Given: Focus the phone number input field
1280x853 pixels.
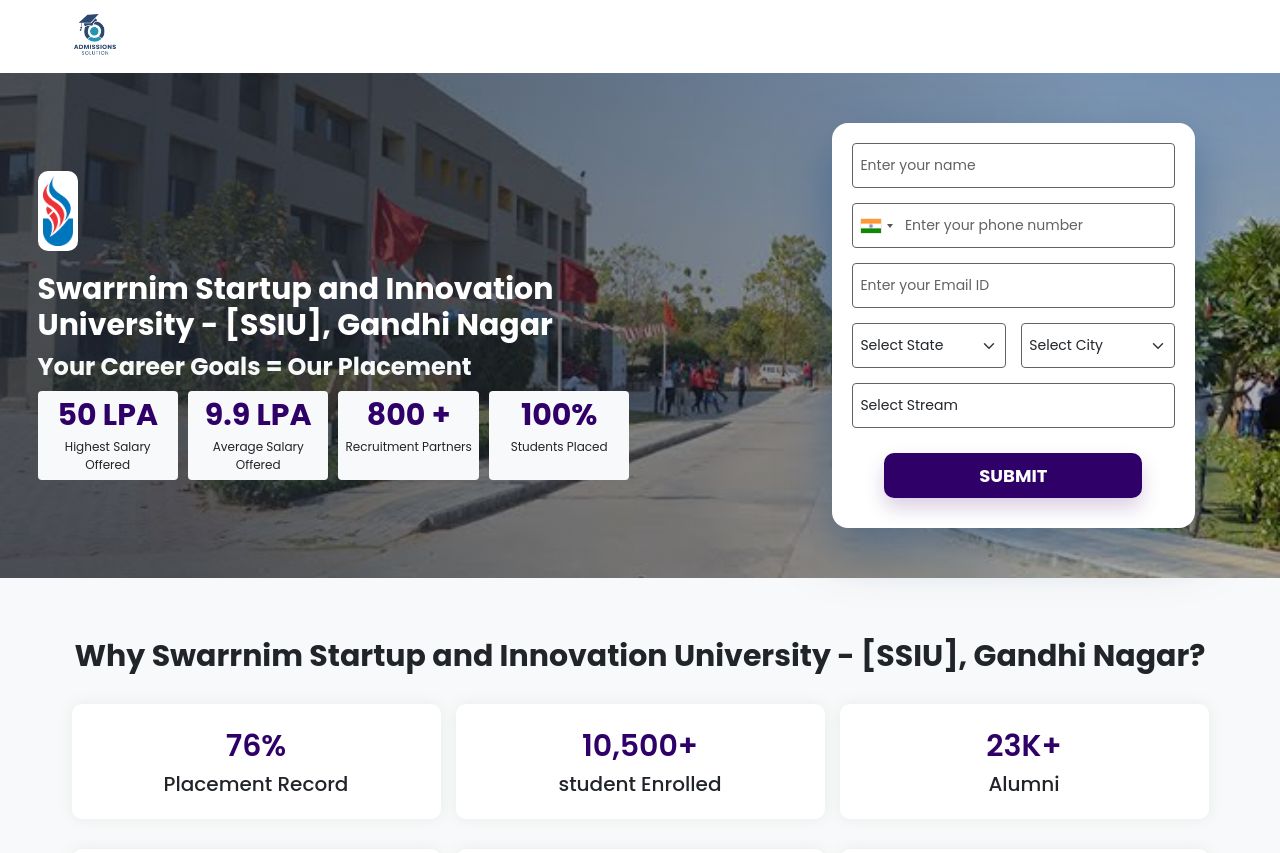Looking at the screenshot, I should tap(1034, 226).
